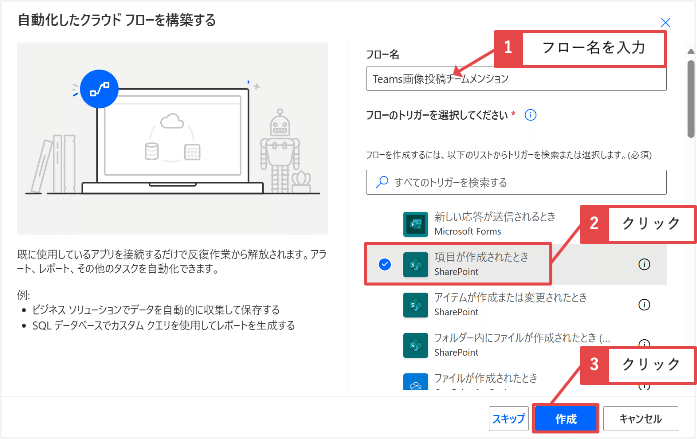The height and width of the screenshot is (439, 697).
Task: Select the Microsoft Forms 新しい応答が送信されるとき trigger icon
Action: pyautogui.click(x=415, y=224)
